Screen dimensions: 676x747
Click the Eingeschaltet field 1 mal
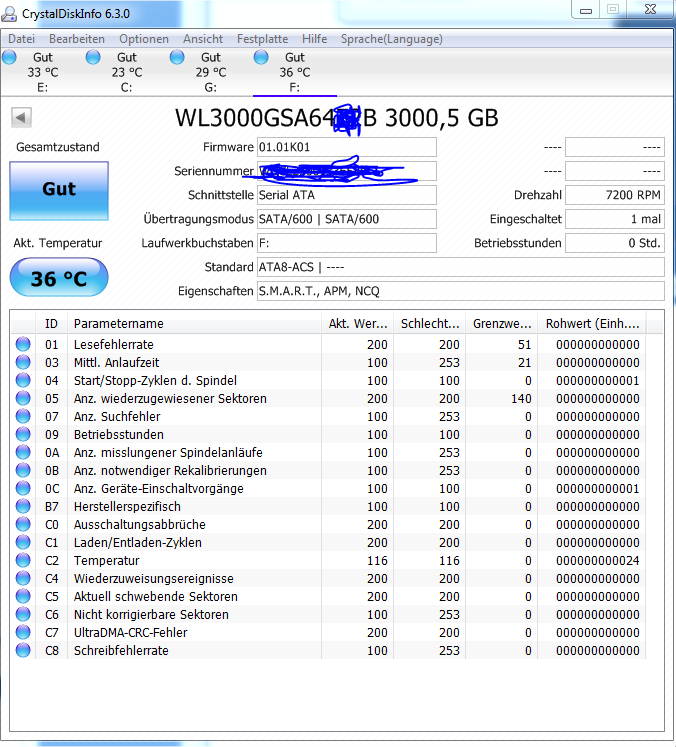pyautogui.click(x=615, y=219)
